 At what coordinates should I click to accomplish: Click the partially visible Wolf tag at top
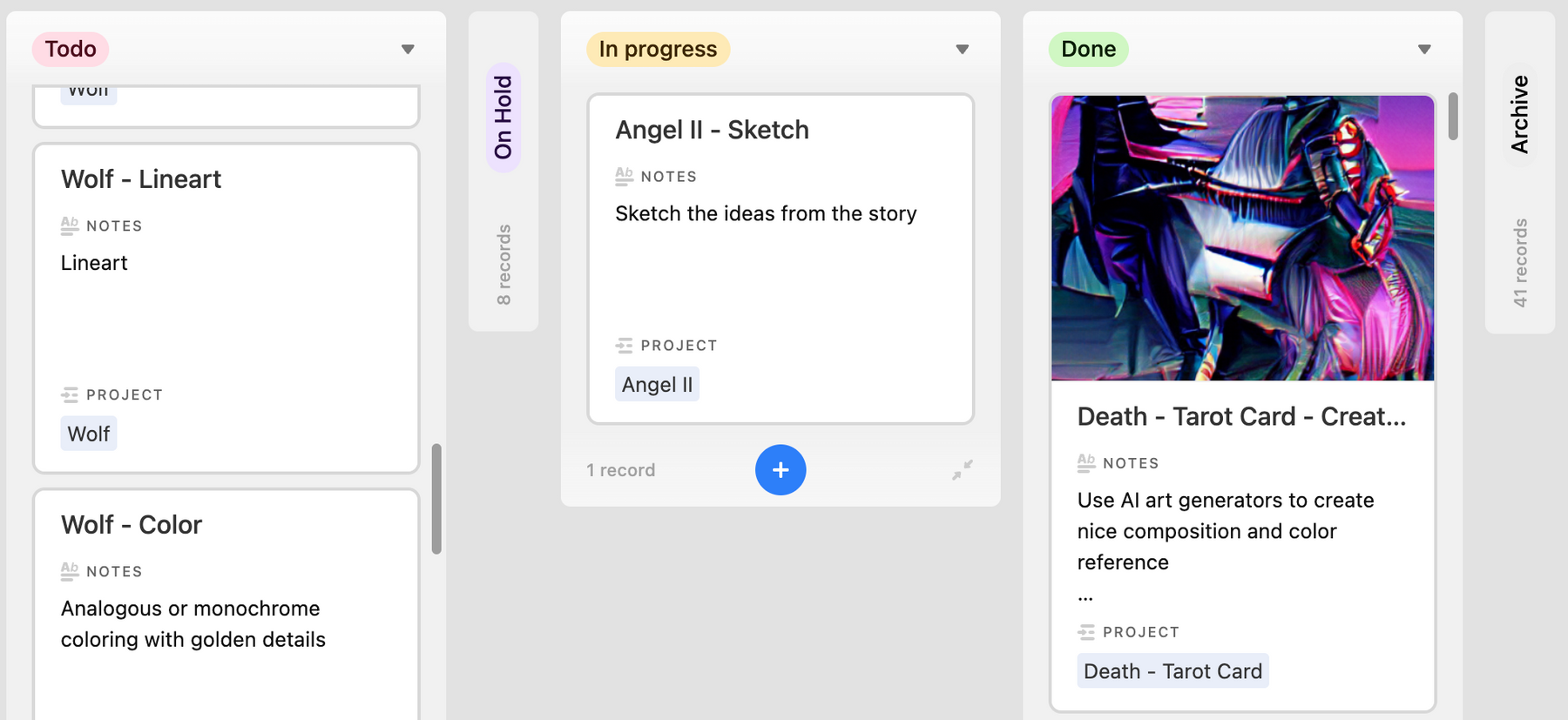coord(89,94)
